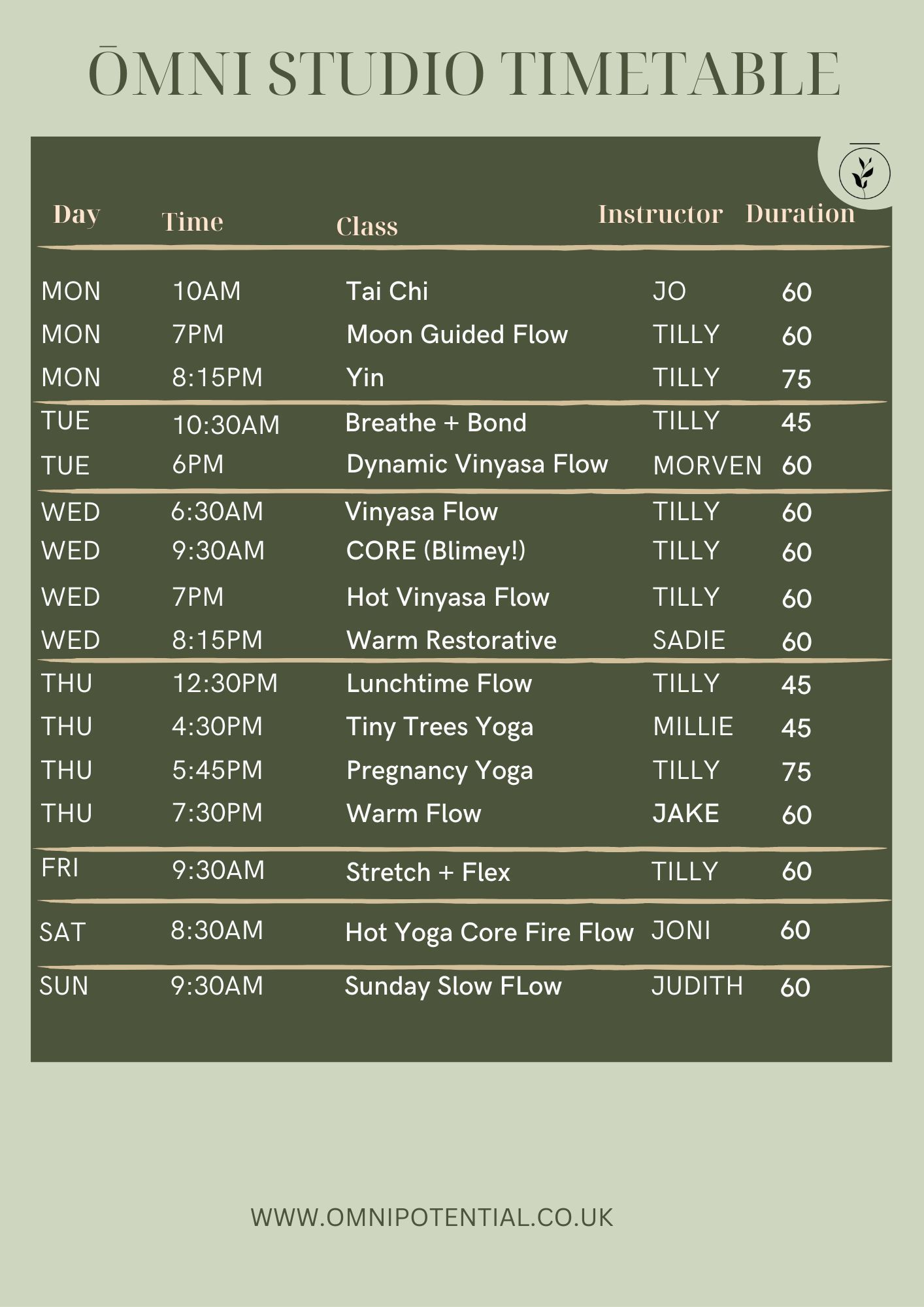924x1307 pixels.
Task: Click instructor name JAKE
Action: [685, 814]
